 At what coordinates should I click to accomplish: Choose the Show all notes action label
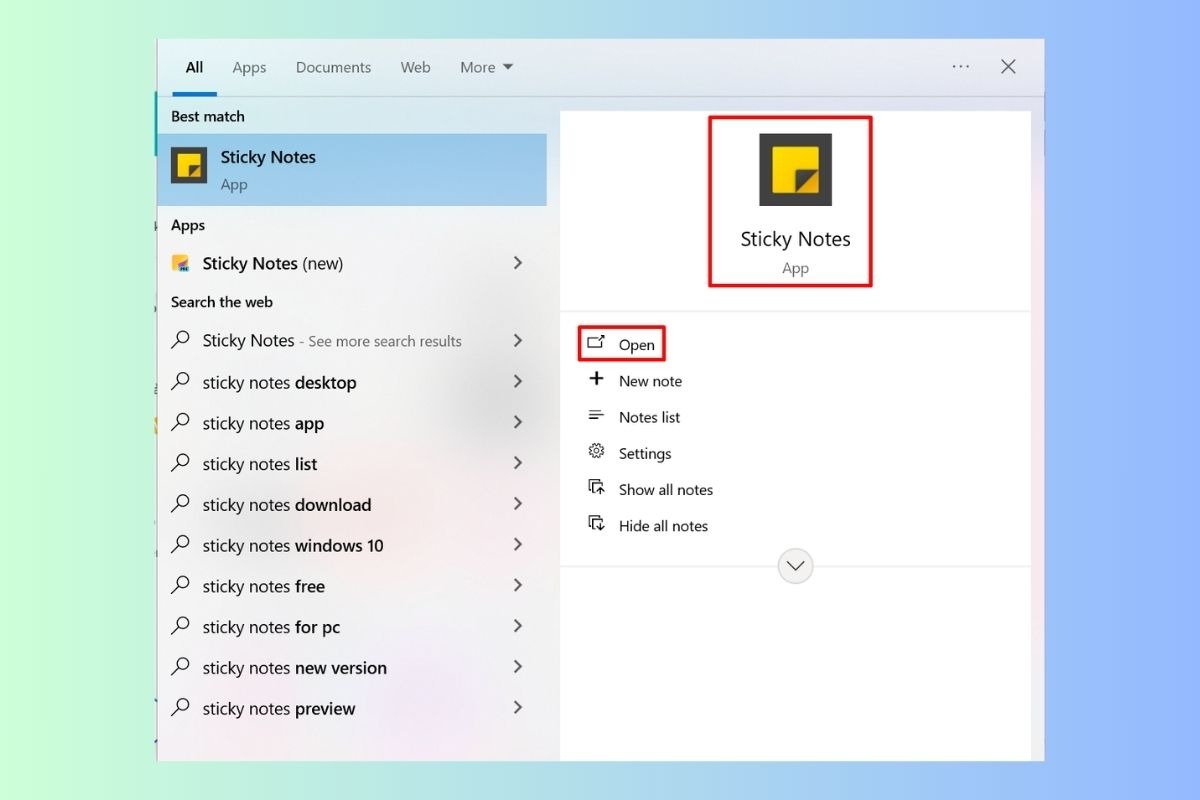[x=666, y=489]
